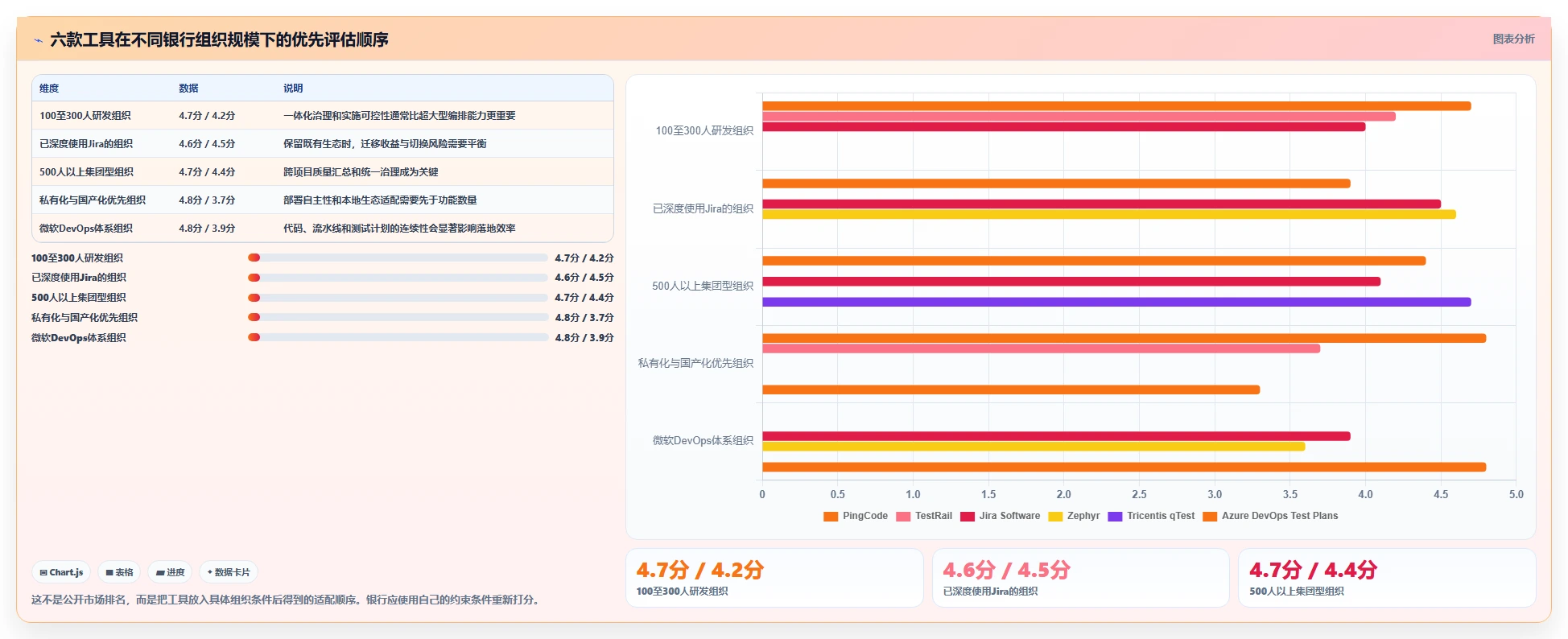1568x639 pixels.
Task: Click the 说明 column header
Action: [293, 89]
